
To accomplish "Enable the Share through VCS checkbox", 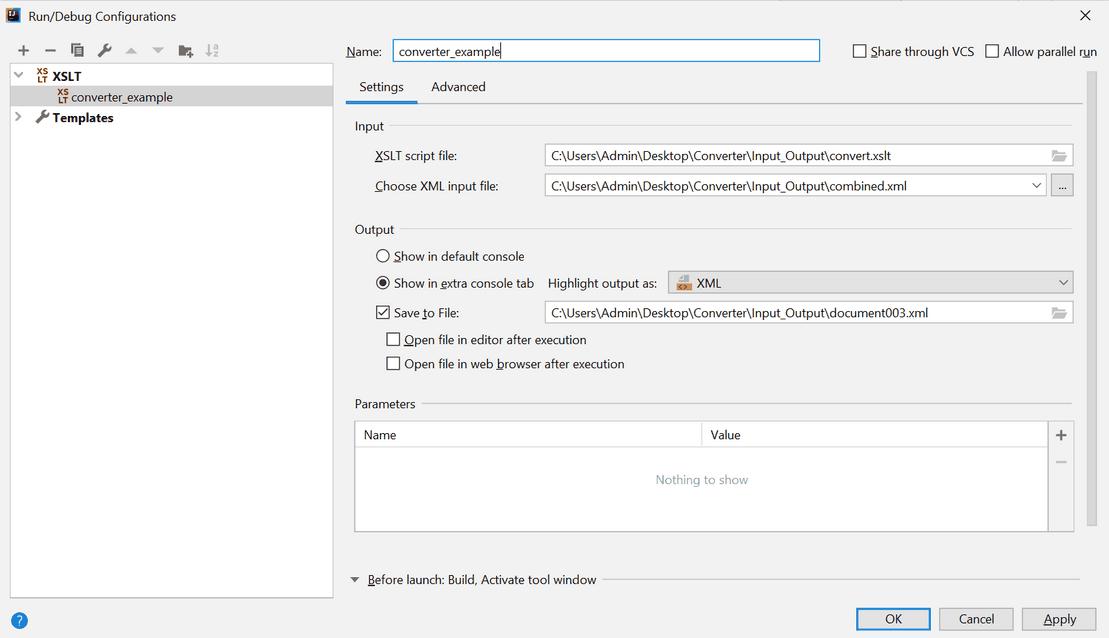I will pyautogui.click(x=860, y=52).
